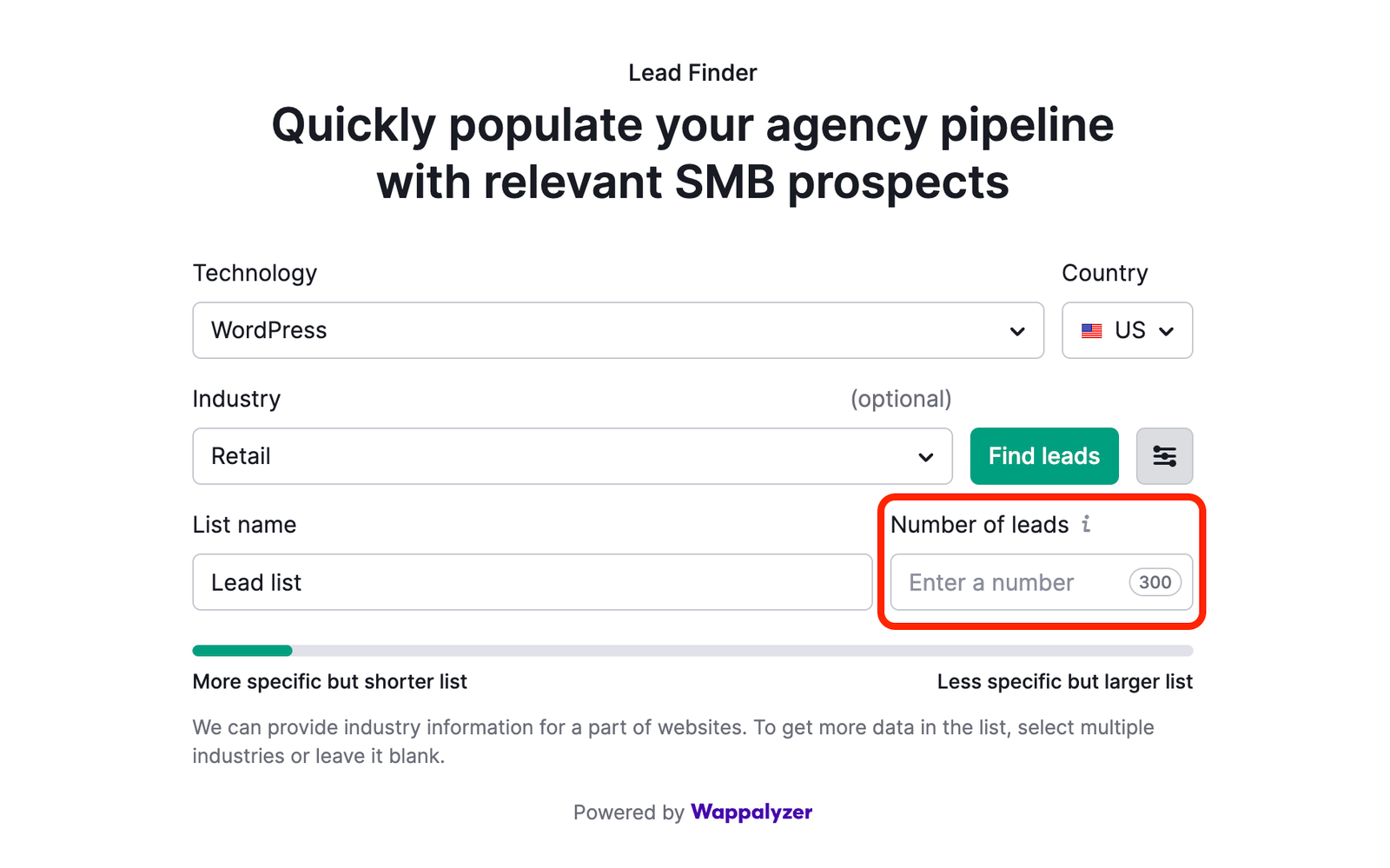Click the green slider progress handle

287,650
